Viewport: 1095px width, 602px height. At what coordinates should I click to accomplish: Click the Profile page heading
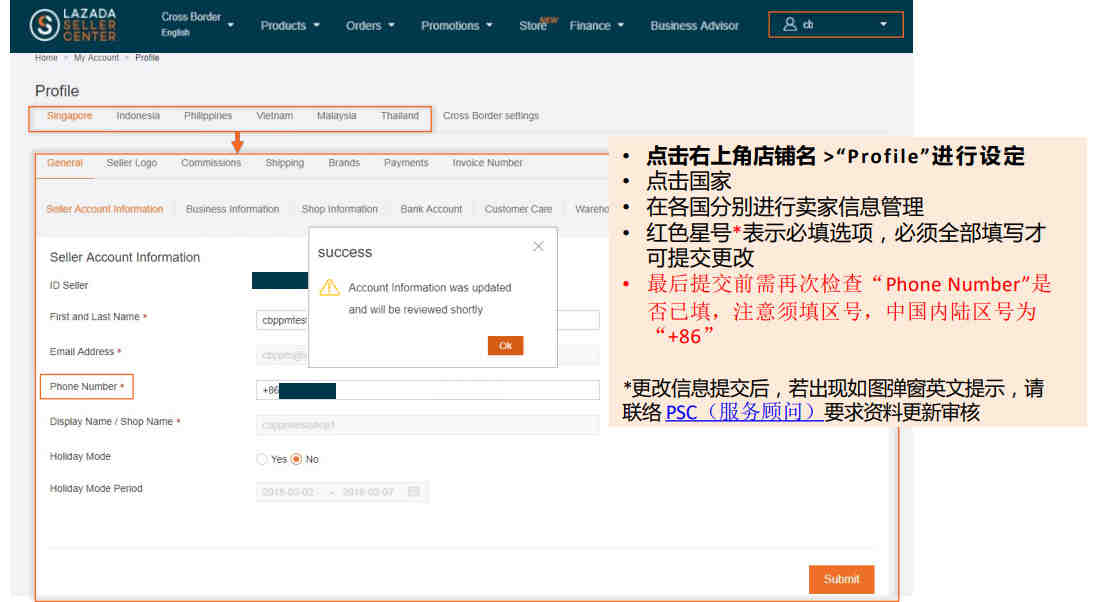pos(57,91)
